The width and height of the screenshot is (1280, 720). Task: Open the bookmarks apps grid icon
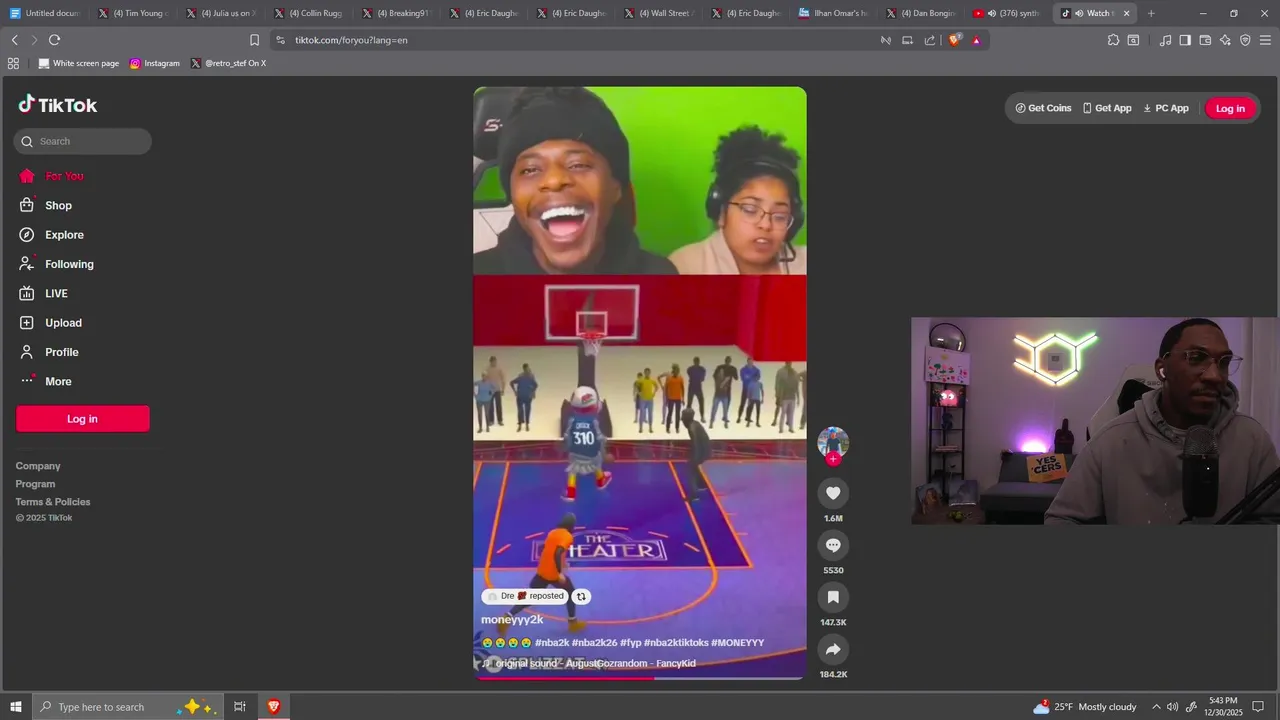13,63
